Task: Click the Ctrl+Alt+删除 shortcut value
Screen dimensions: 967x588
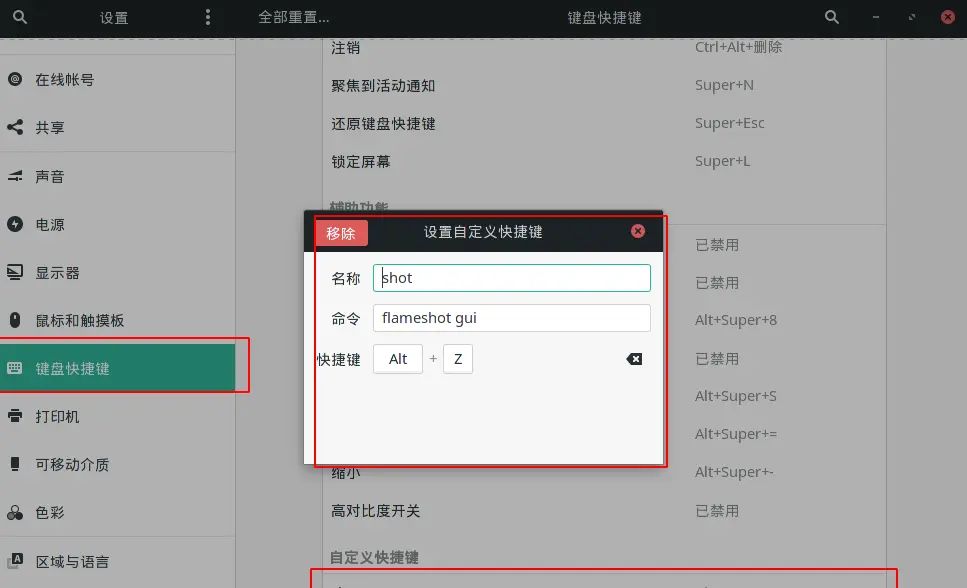Action: pyautogui.click(x=738, y=47)
